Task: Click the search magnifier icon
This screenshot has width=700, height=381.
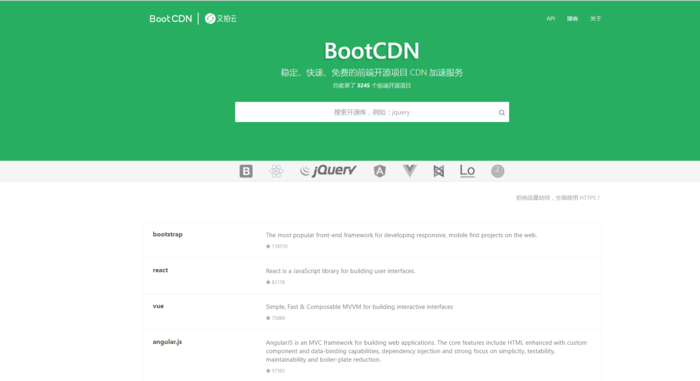Action: click(502, 113)
